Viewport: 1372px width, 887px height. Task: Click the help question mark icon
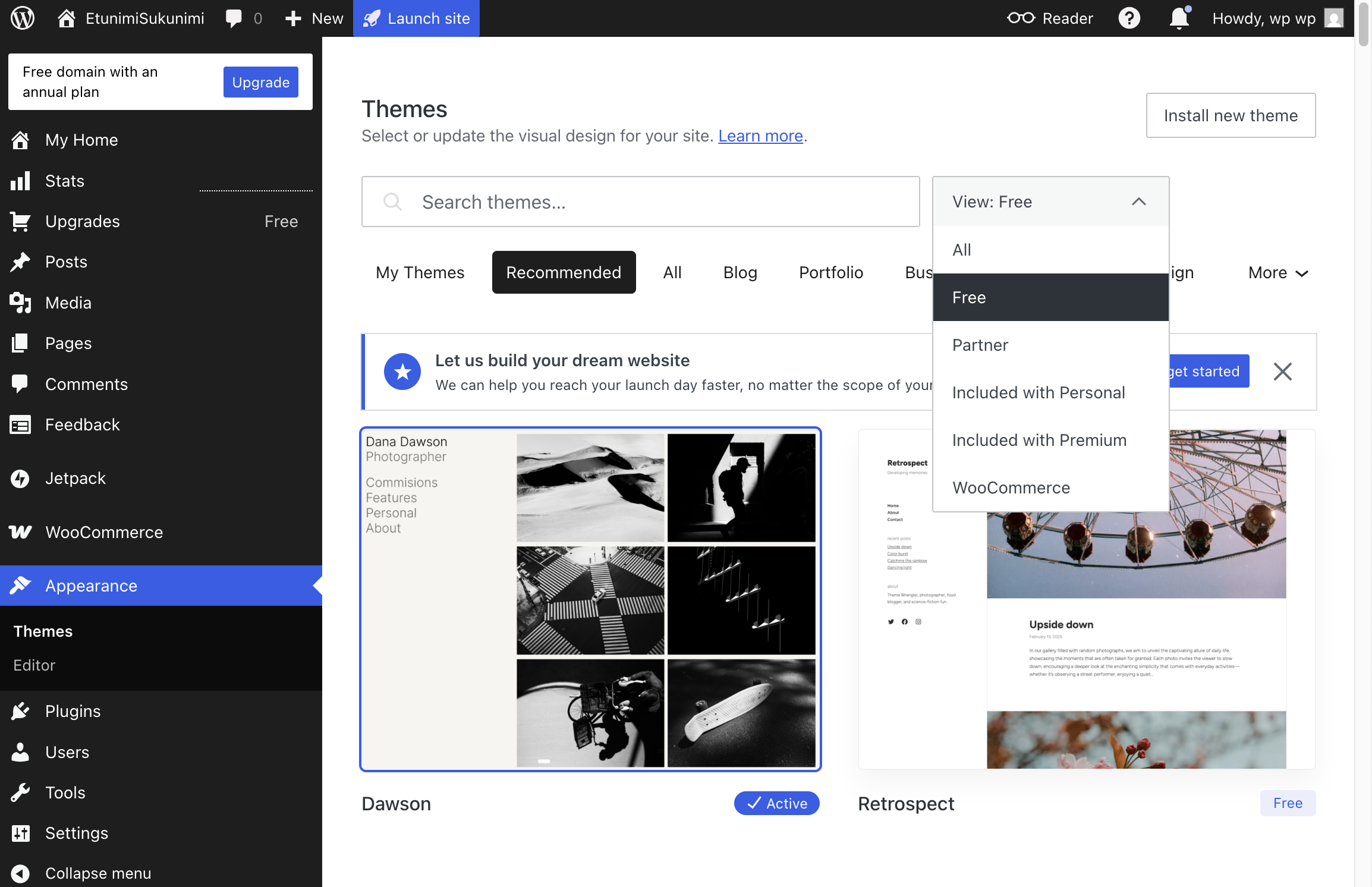click(x=1129, y=18)
